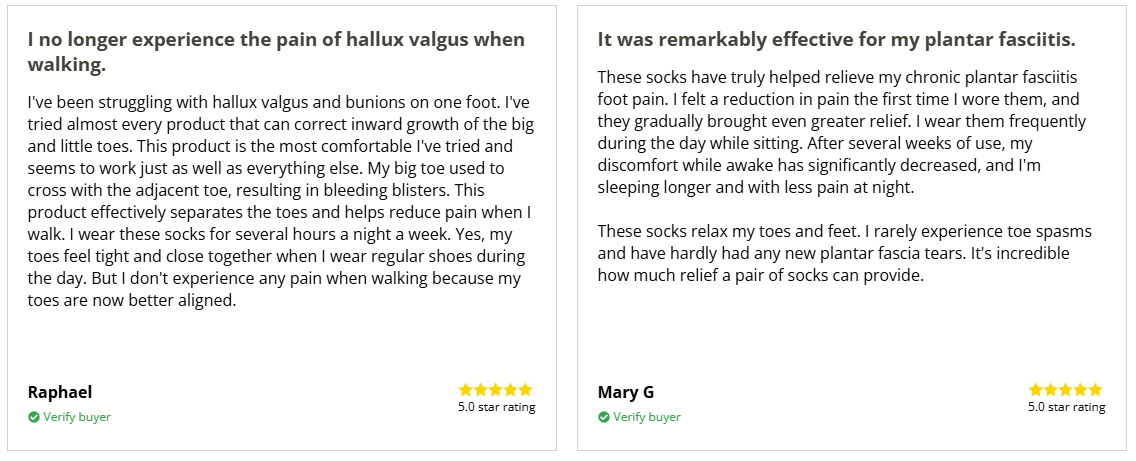
Task: Click the green verified checkmark under Mary G
Action: tap(604, 417)
